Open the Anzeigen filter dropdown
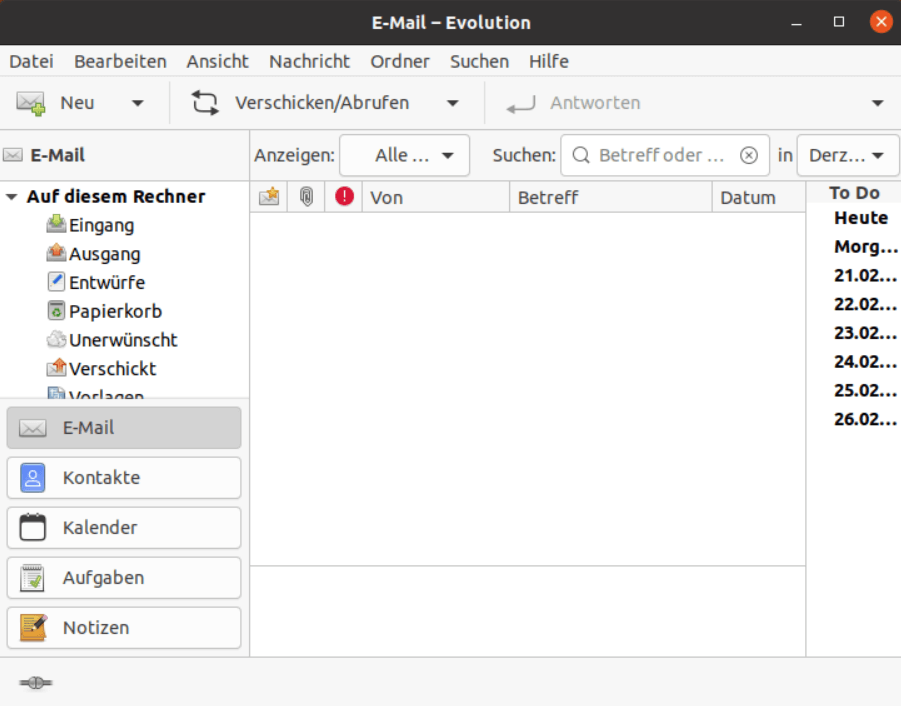The image size is (901, 706). [x=405, y=155]
